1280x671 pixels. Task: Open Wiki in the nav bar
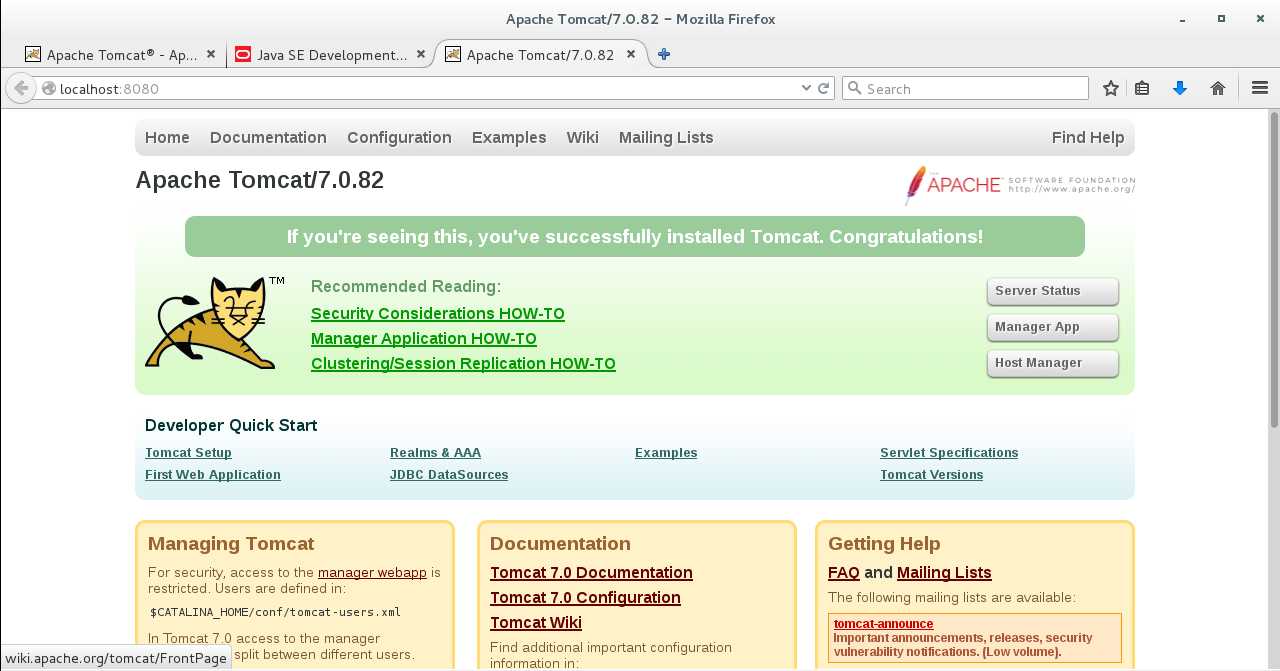[x=582, y=138]
